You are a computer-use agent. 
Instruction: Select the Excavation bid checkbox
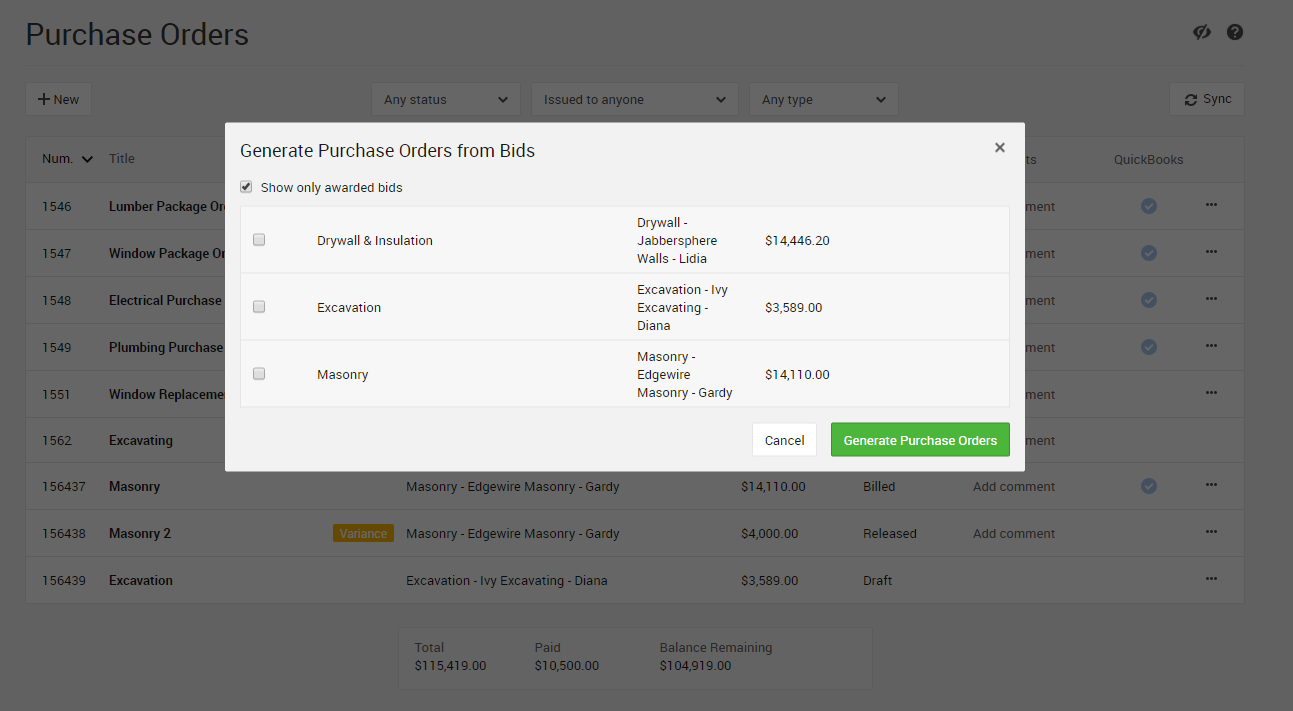pos(259,307)
